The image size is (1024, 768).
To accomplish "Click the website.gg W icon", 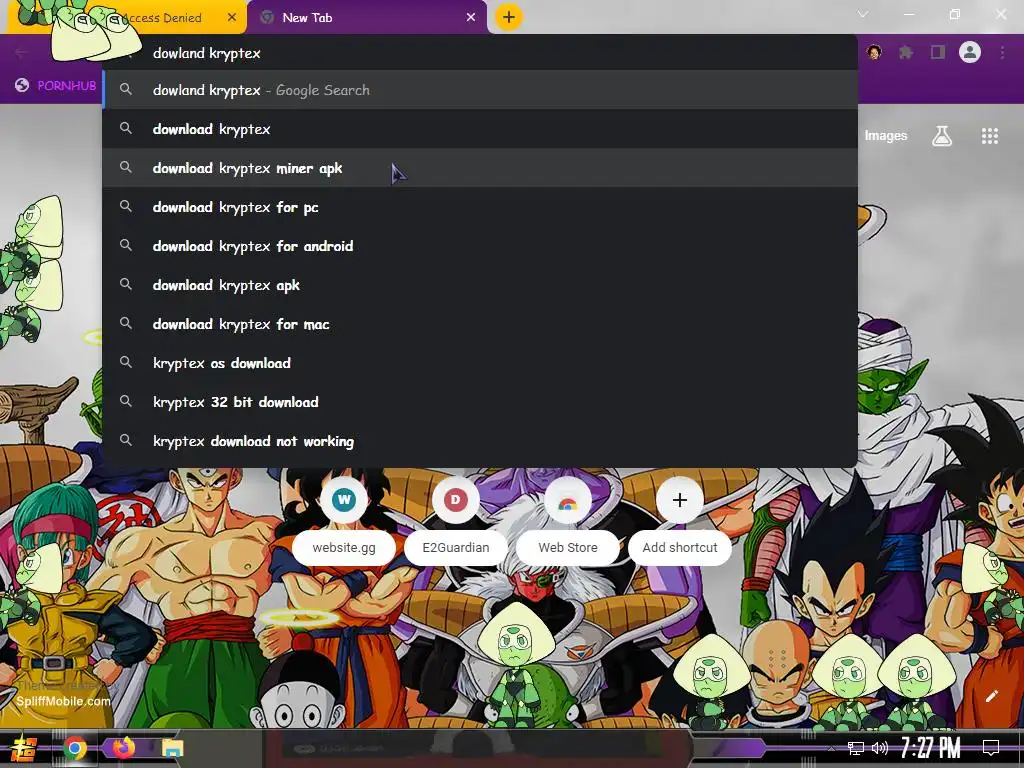I will 344,500.
